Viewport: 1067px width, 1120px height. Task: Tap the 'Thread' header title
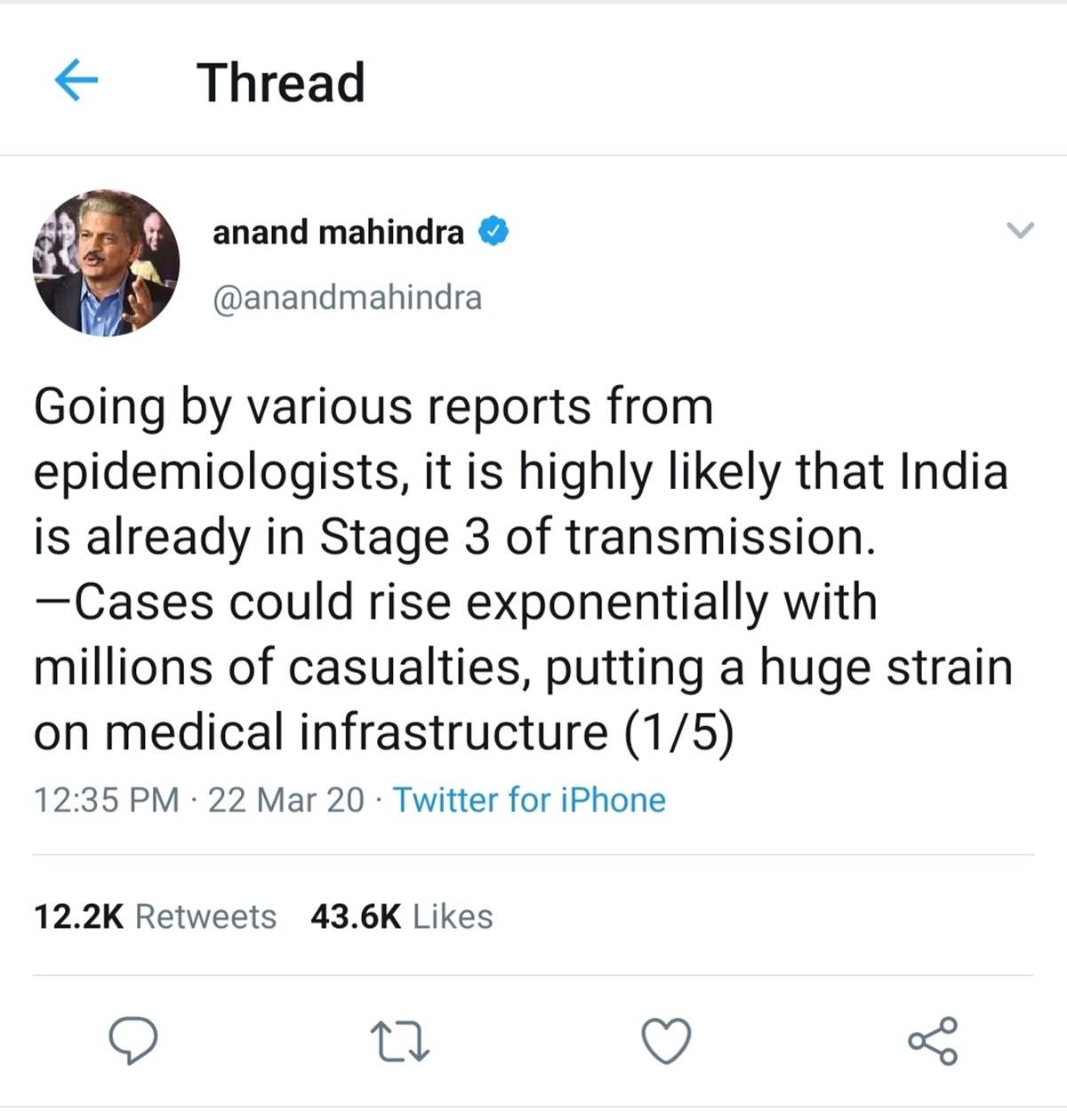click(281, 83)
